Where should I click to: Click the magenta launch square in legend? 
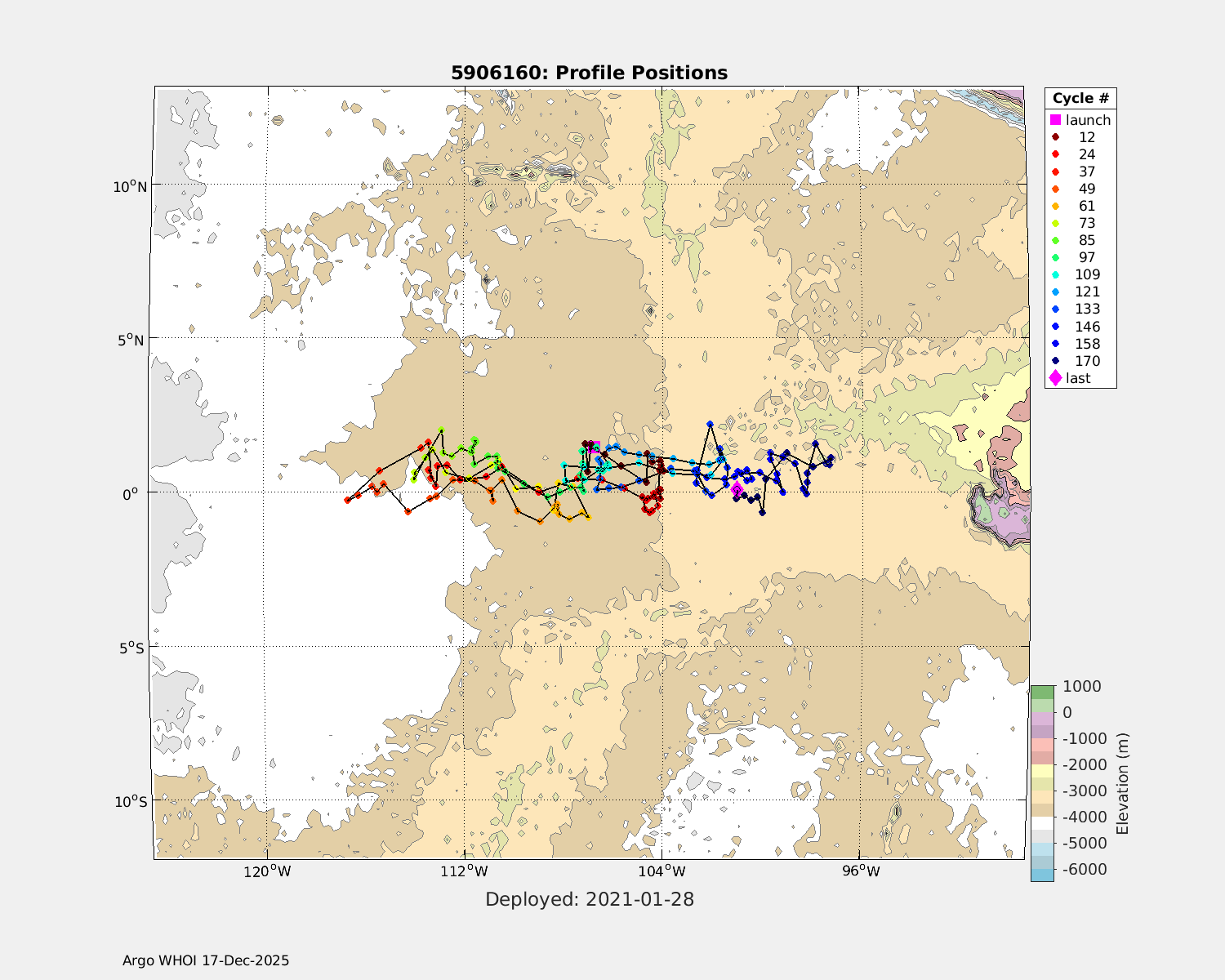tap(1055, 120)
